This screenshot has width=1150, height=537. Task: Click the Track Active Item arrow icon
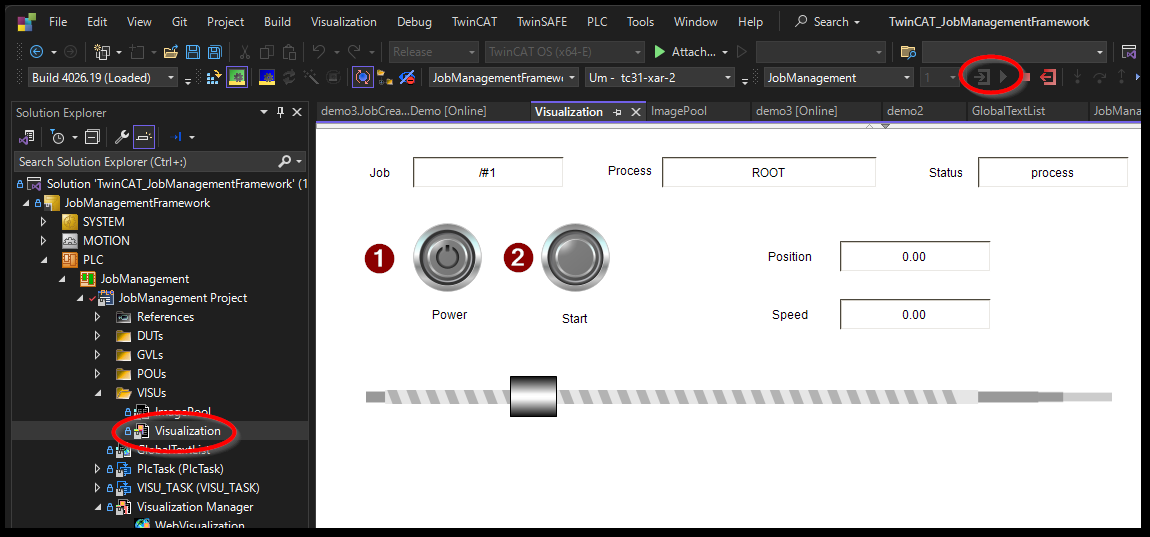[176, 137]
